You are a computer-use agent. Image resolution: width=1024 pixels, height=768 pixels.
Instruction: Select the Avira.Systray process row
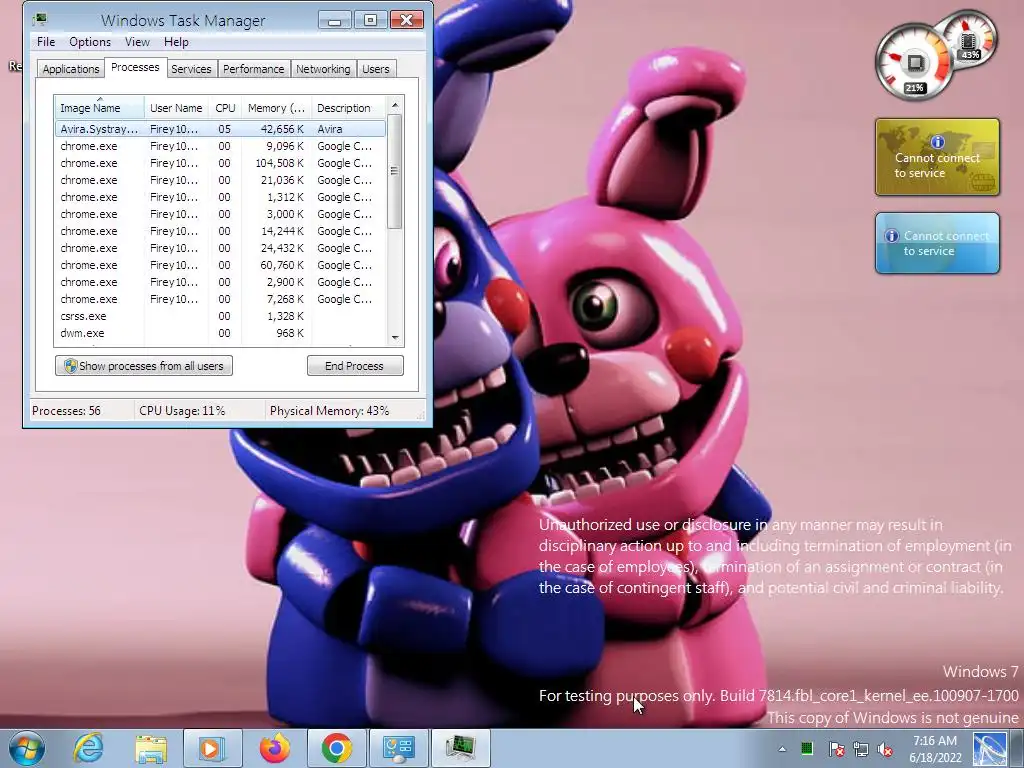[x=221, y=129]
